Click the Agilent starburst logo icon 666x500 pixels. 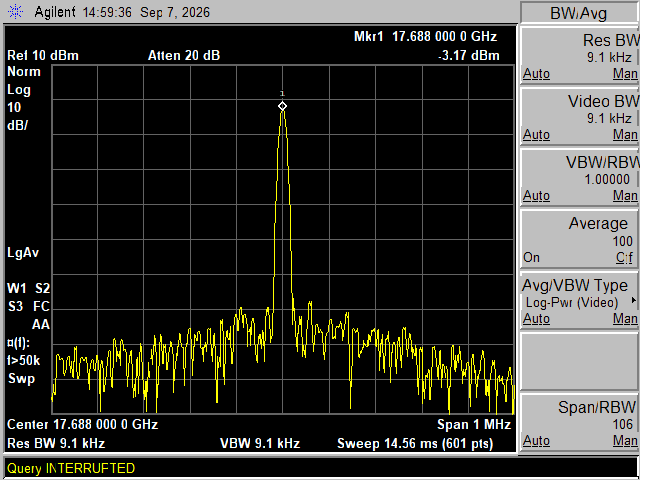click(x=16, y=11)
